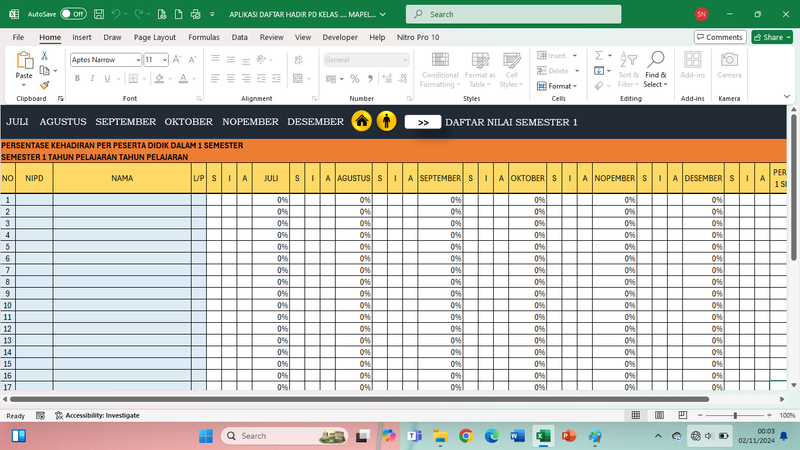The image size is (800, 450).
Task: Open the font name dropdown Aptos Narrow
Action: coord(138,60)
